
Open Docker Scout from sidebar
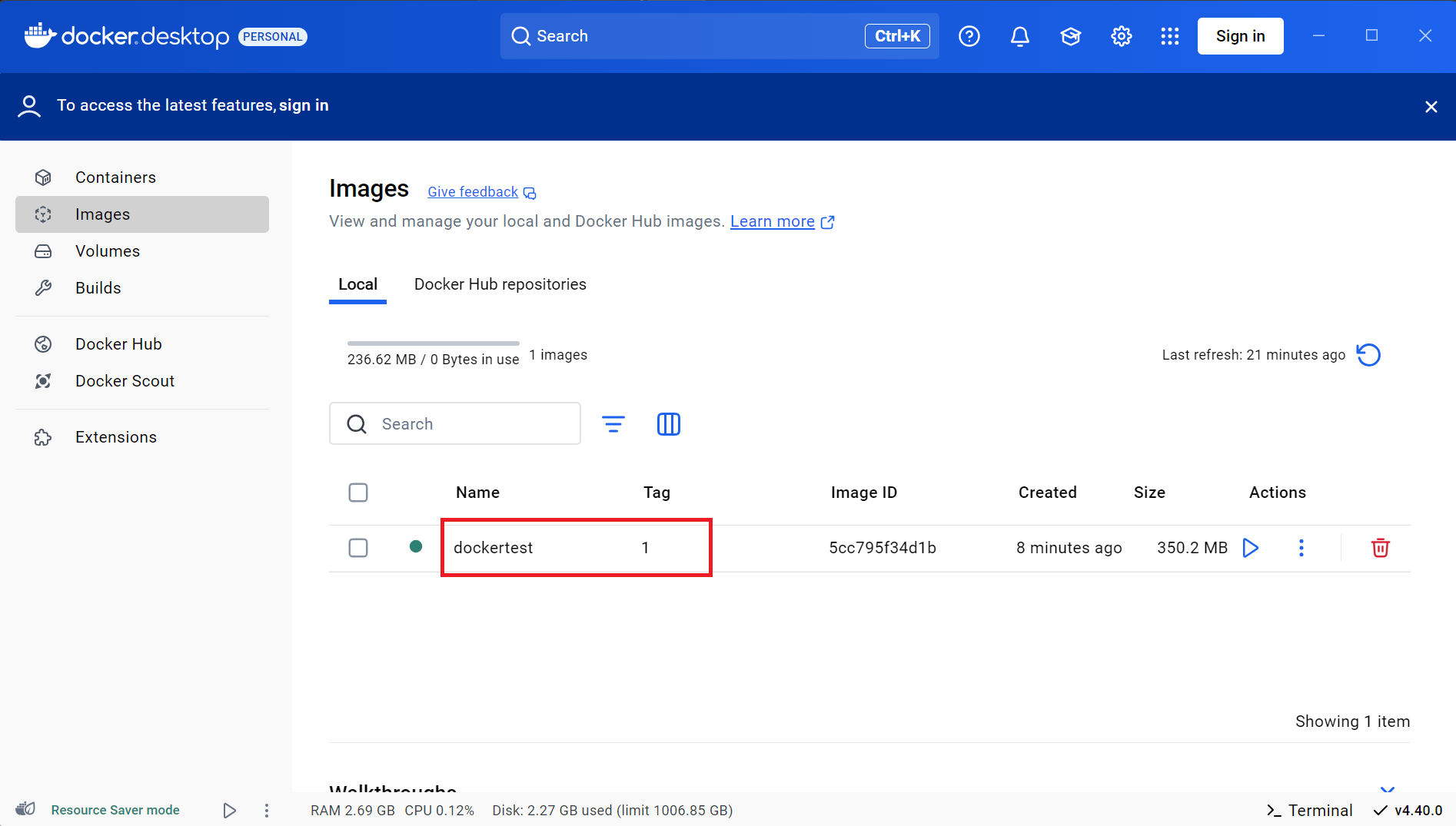pyautogui.click(x=142, y=381)
